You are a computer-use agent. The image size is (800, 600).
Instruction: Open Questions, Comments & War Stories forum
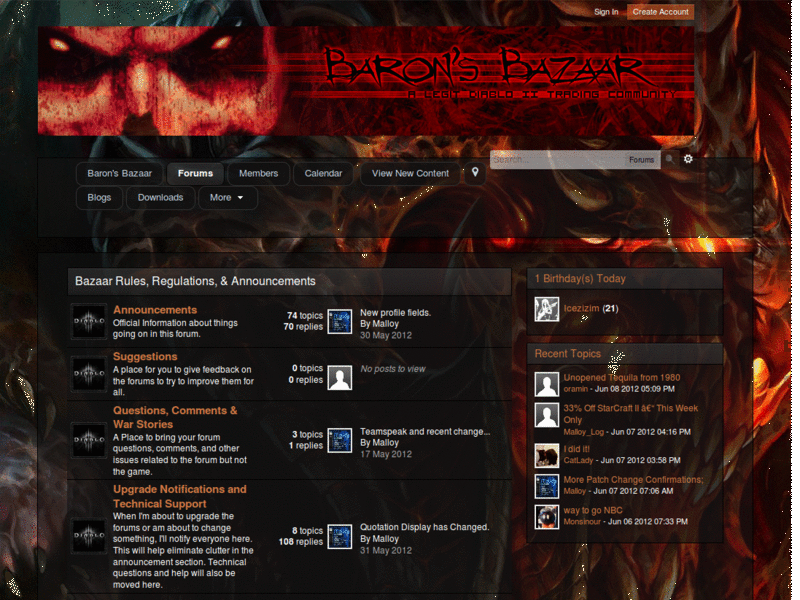[x=175, y=417]
